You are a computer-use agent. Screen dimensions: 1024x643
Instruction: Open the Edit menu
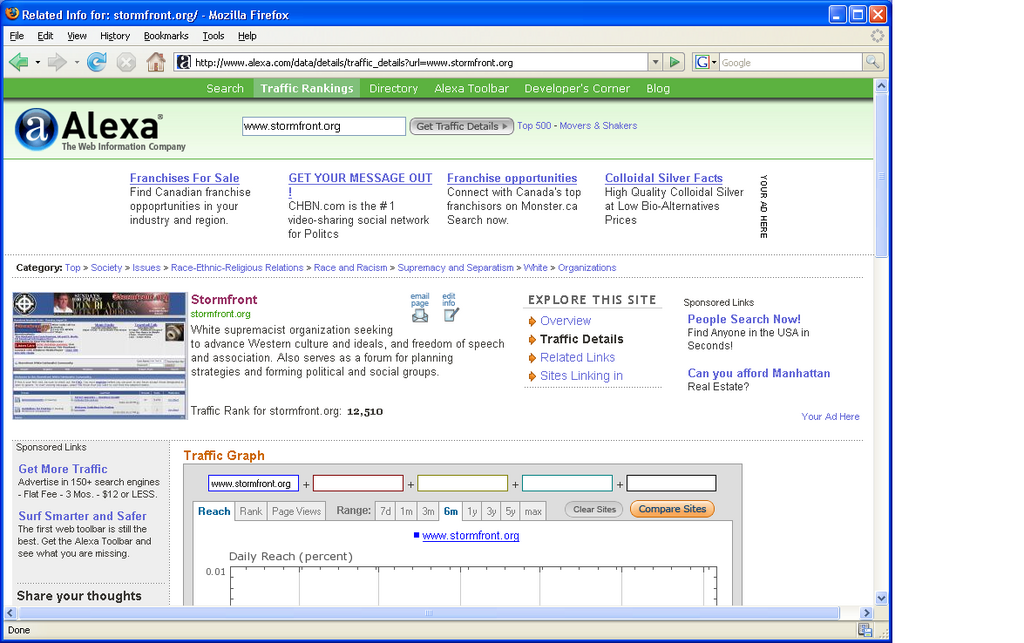click(x=45, y=36)
